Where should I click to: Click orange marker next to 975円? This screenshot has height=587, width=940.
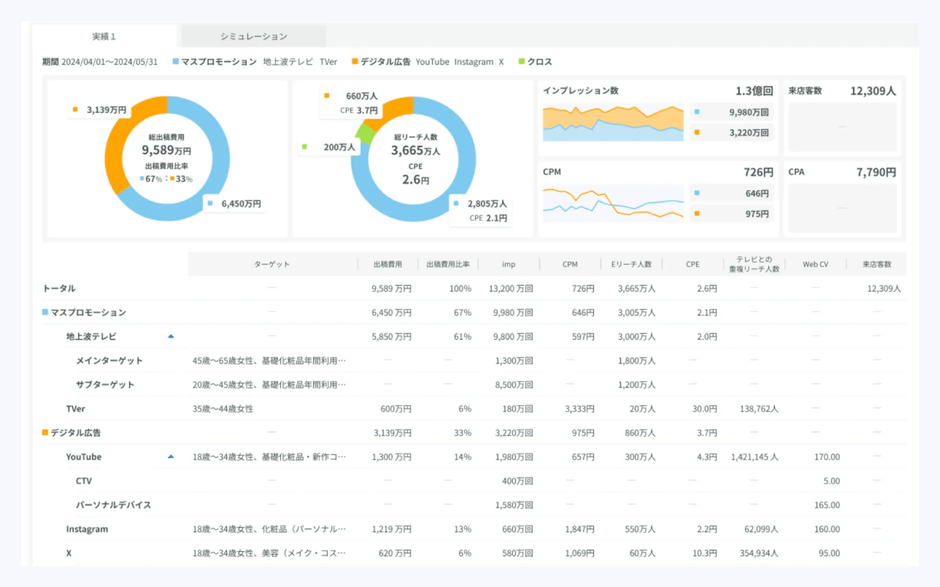tap(697, 214)
